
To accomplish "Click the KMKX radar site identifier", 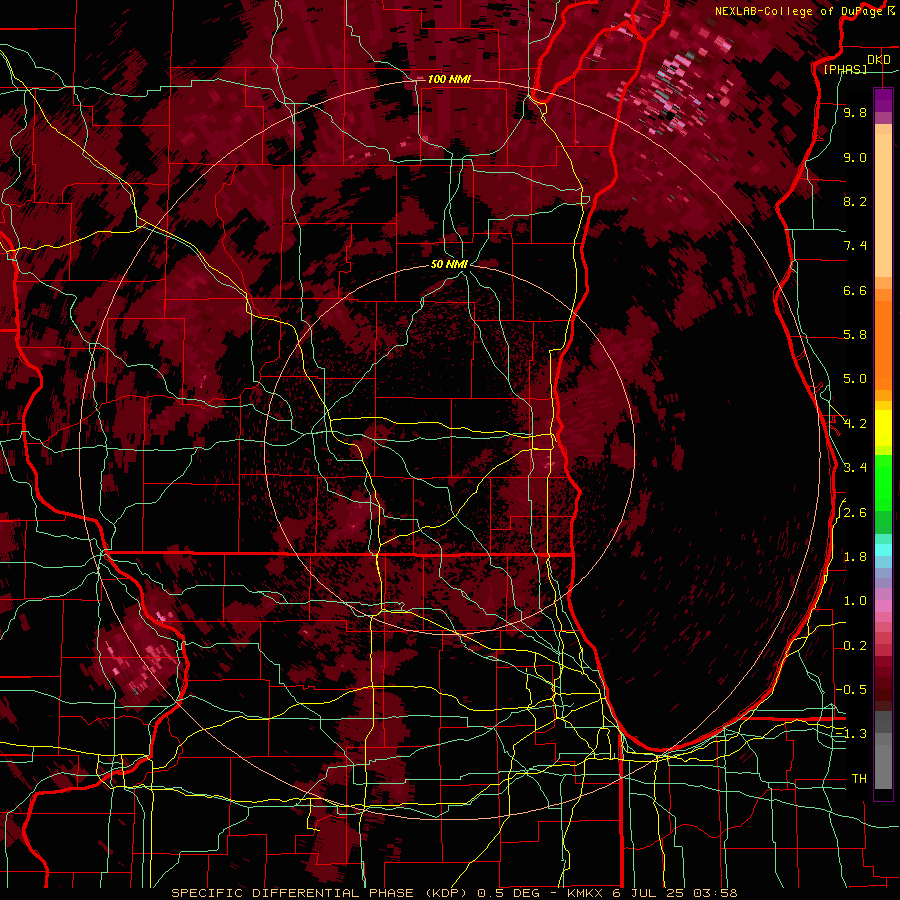I will coord(585,893).
